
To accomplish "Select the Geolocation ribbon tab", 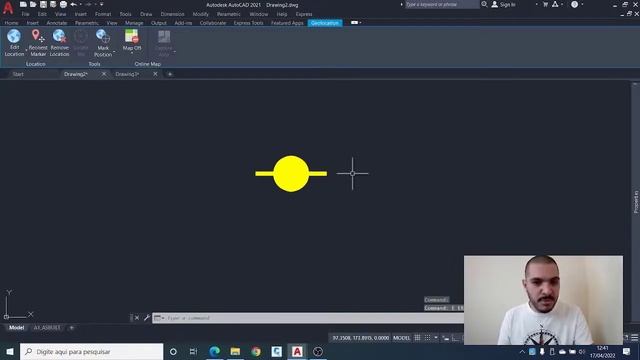I will [325, 23].
